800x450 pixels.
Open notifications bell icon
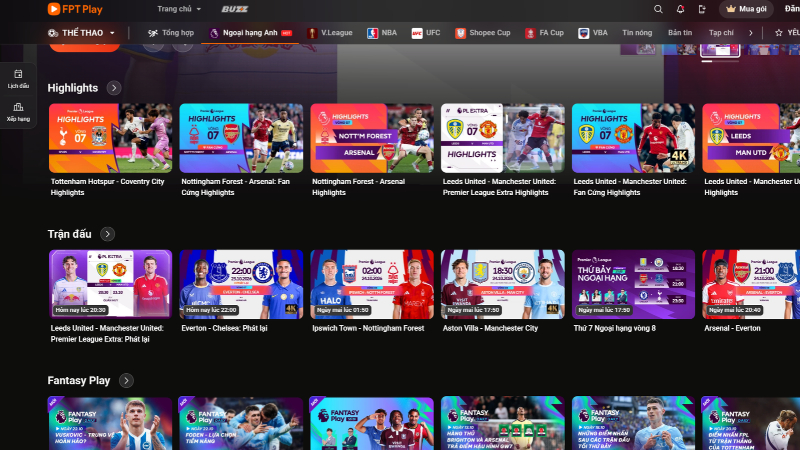(x=680, y=9)
